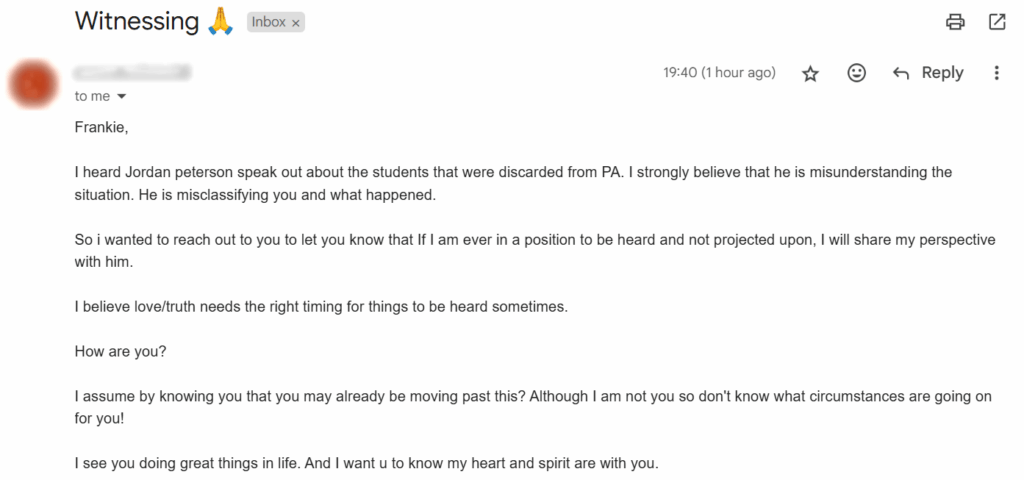Click the blurred sender name
The height and width of the screenshot is (480, 1024).
(132, 73)
